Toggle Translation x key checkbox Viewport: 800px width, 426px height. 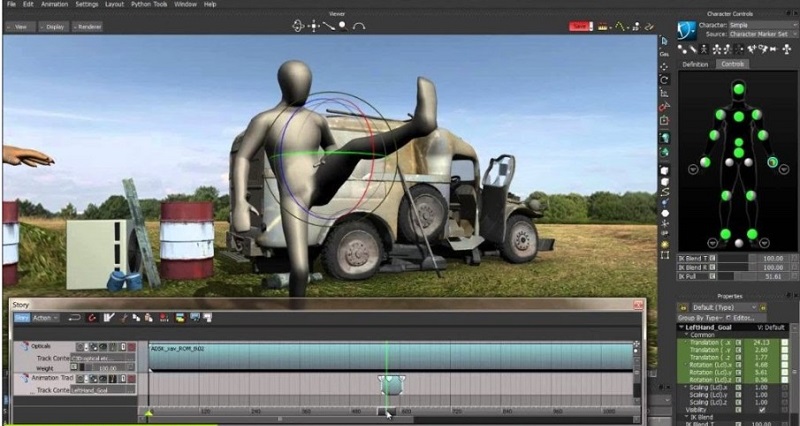click(785, 343)
